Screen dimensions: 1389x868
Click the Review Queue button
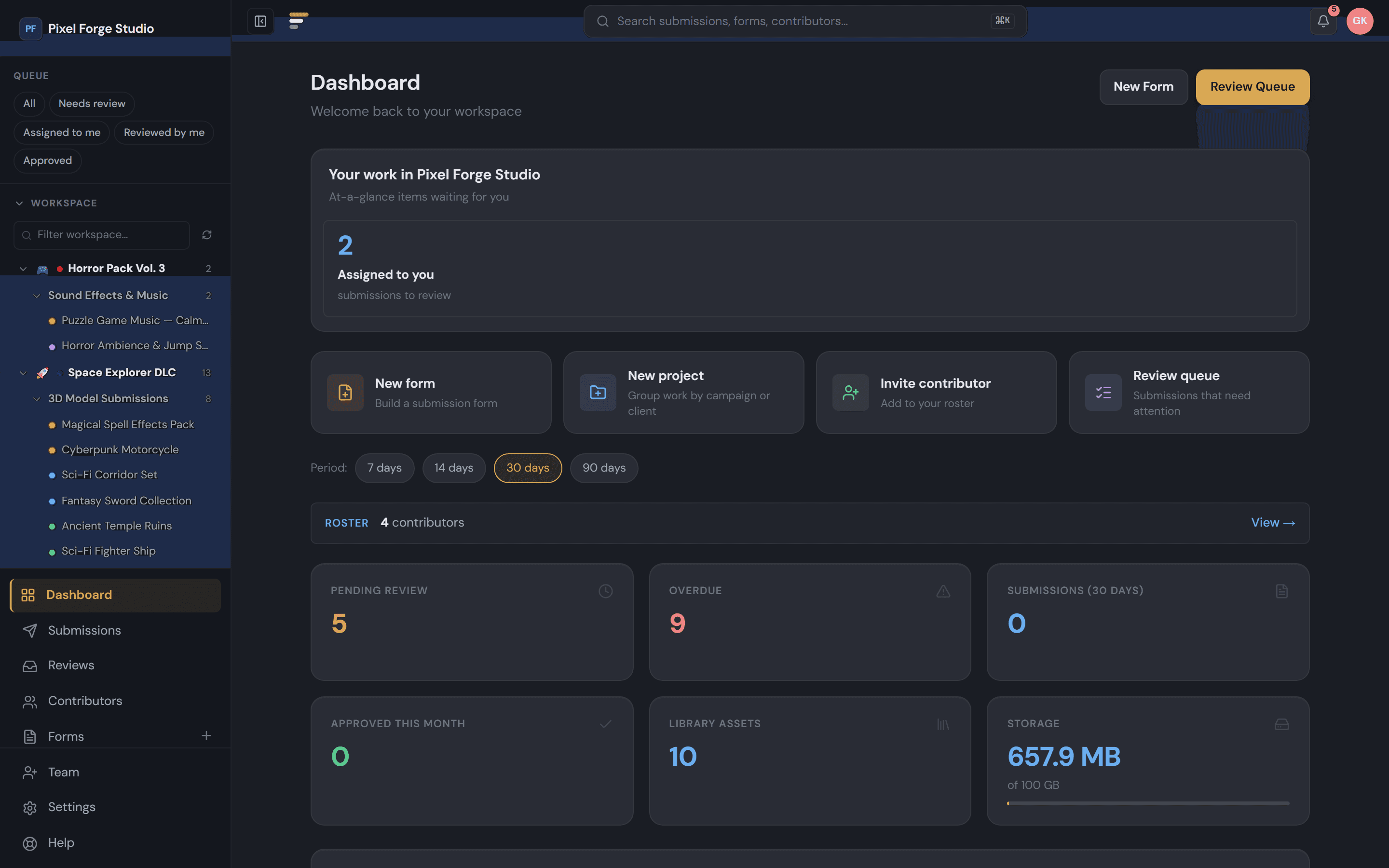[1253, 87]
